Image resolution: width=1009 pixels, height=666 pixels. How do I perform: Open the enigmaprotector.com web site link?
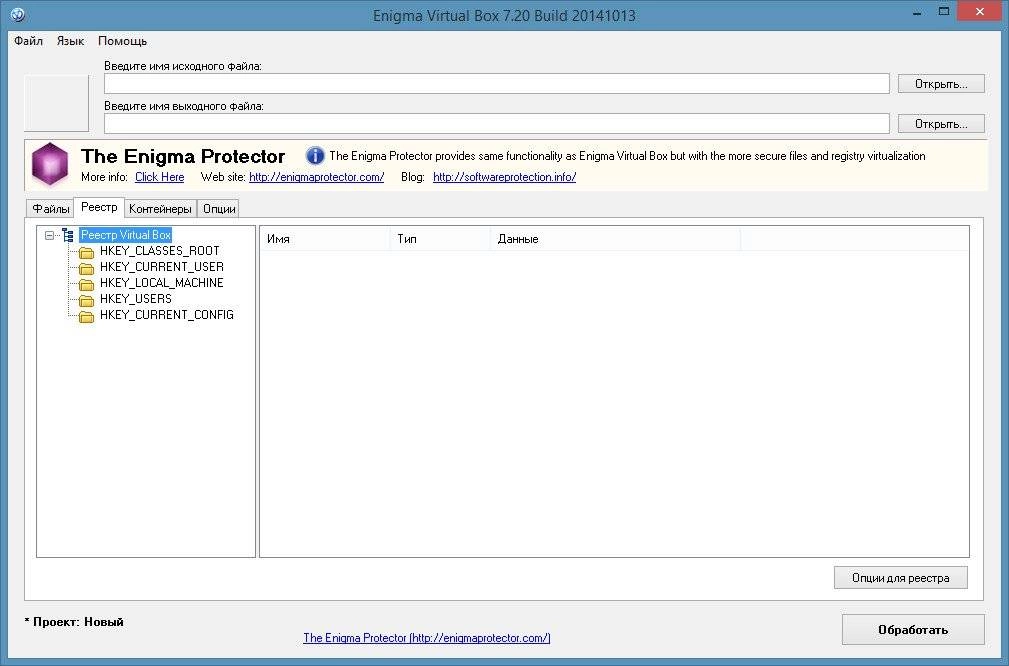(x=317, y=177)
